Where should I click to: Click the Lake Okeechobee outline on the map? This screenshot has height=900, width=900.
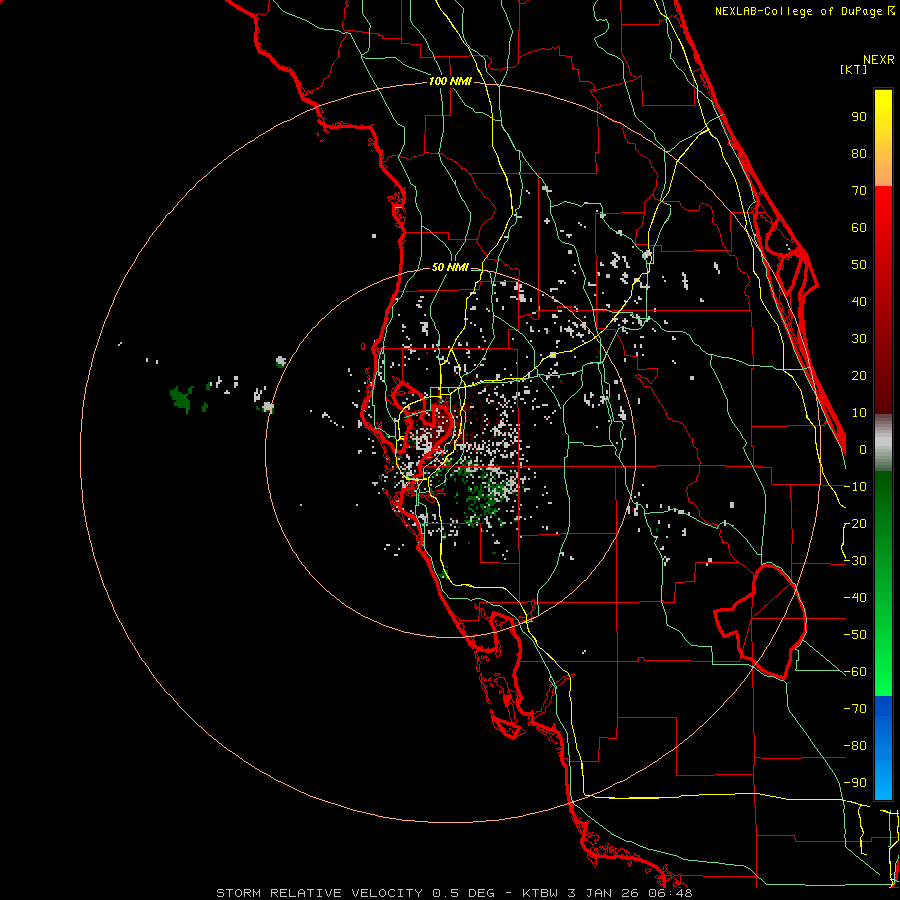click(x=762, y=622)
